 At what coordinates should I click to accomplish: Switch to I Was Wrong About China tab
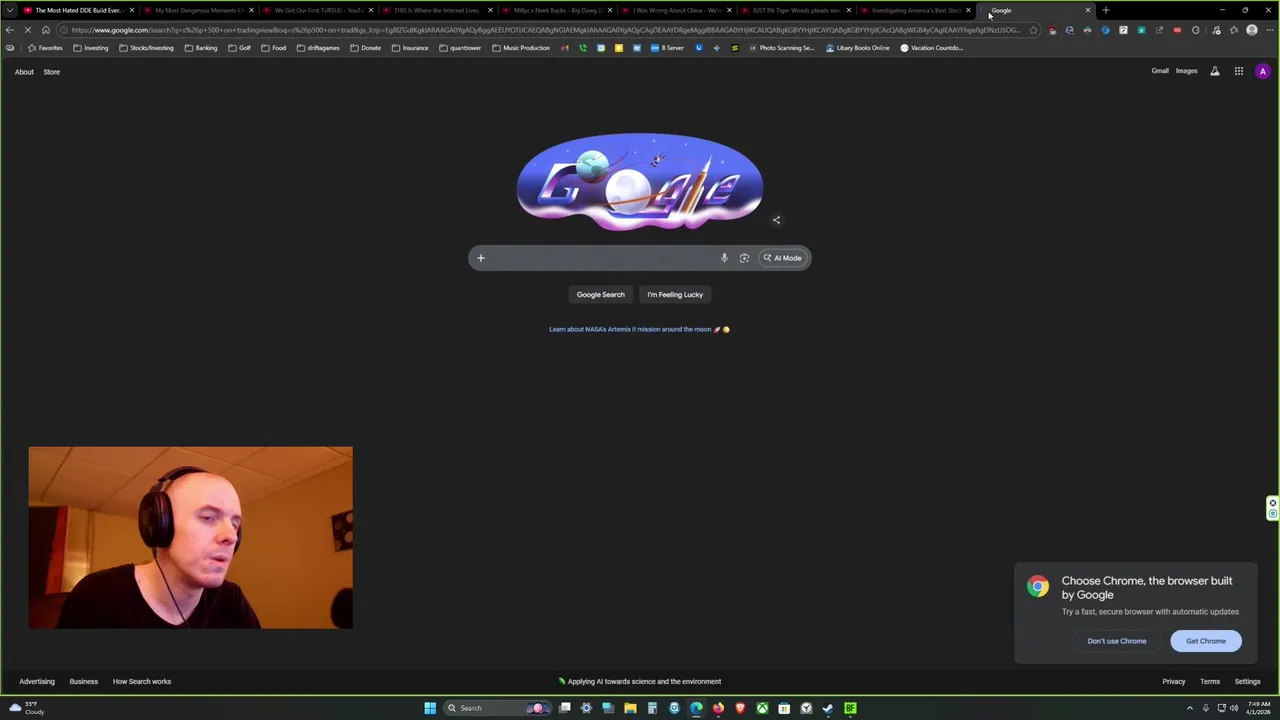(677, 10)
